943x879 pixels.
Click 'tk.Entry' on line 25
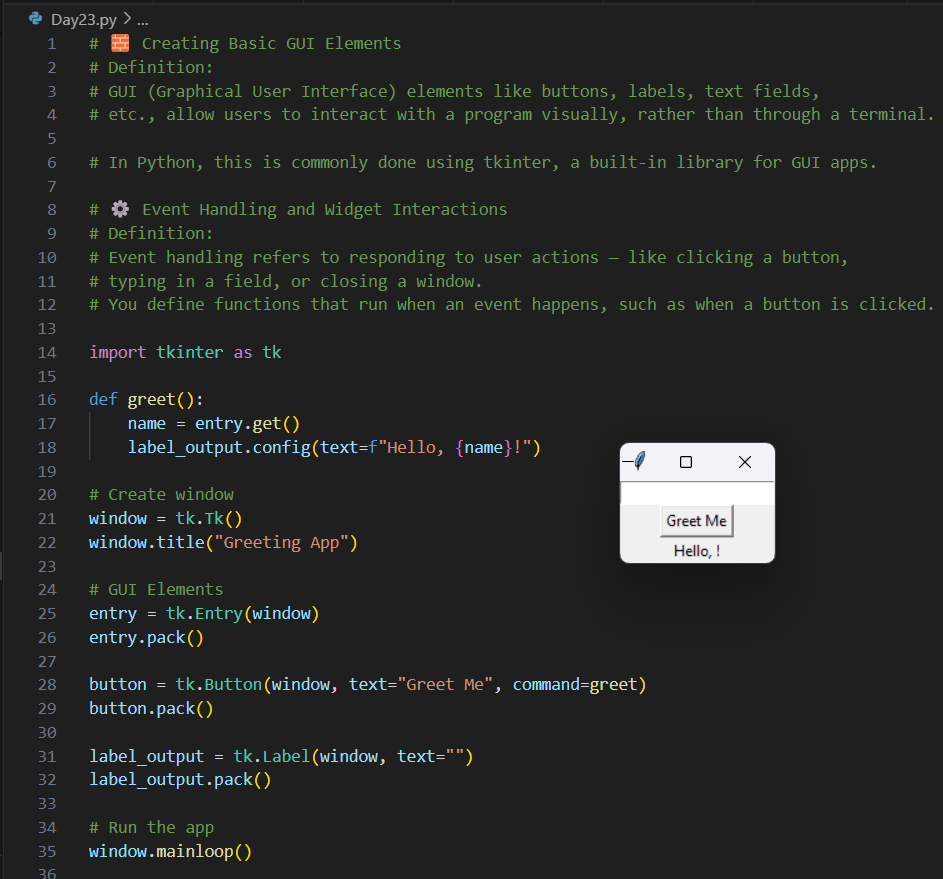click(204, 613)
